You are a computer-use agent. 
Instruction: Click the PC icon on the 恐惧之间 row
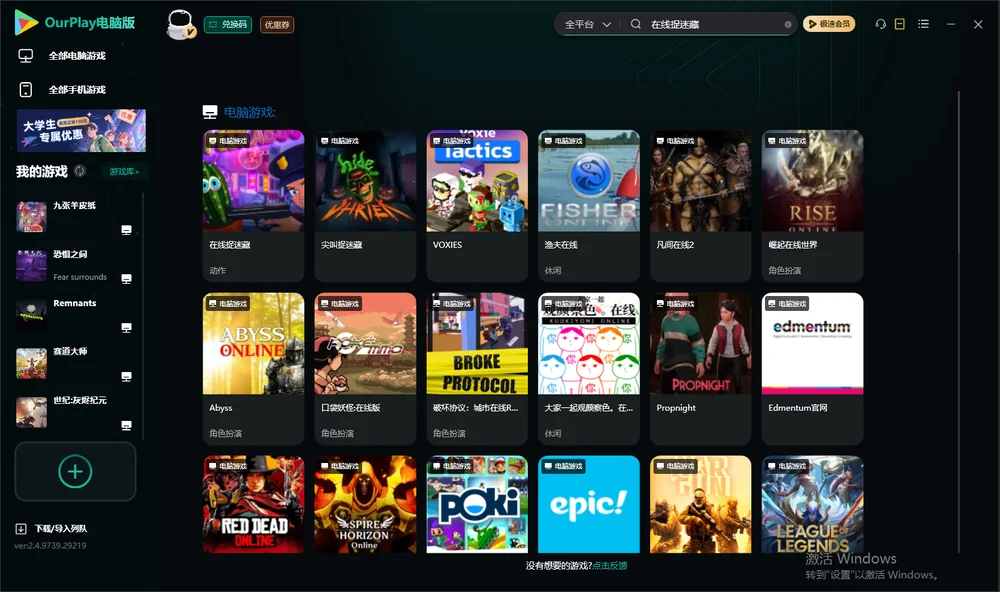tap(126, 279)
